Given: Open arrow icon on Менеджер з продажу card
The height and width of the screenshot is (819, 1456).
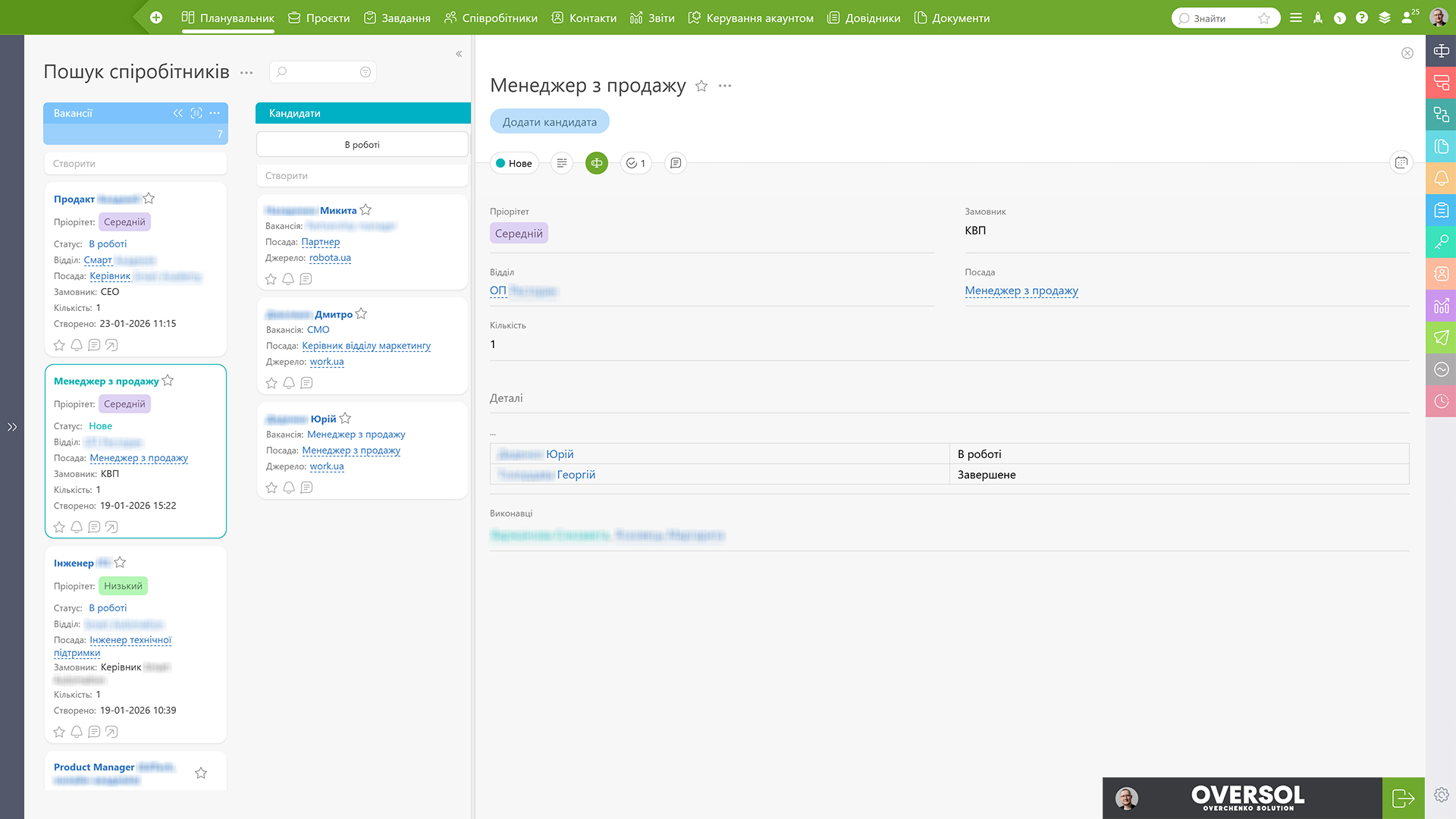Looking at the screenshot, I should pyautogui.click(x=111, y=527).
